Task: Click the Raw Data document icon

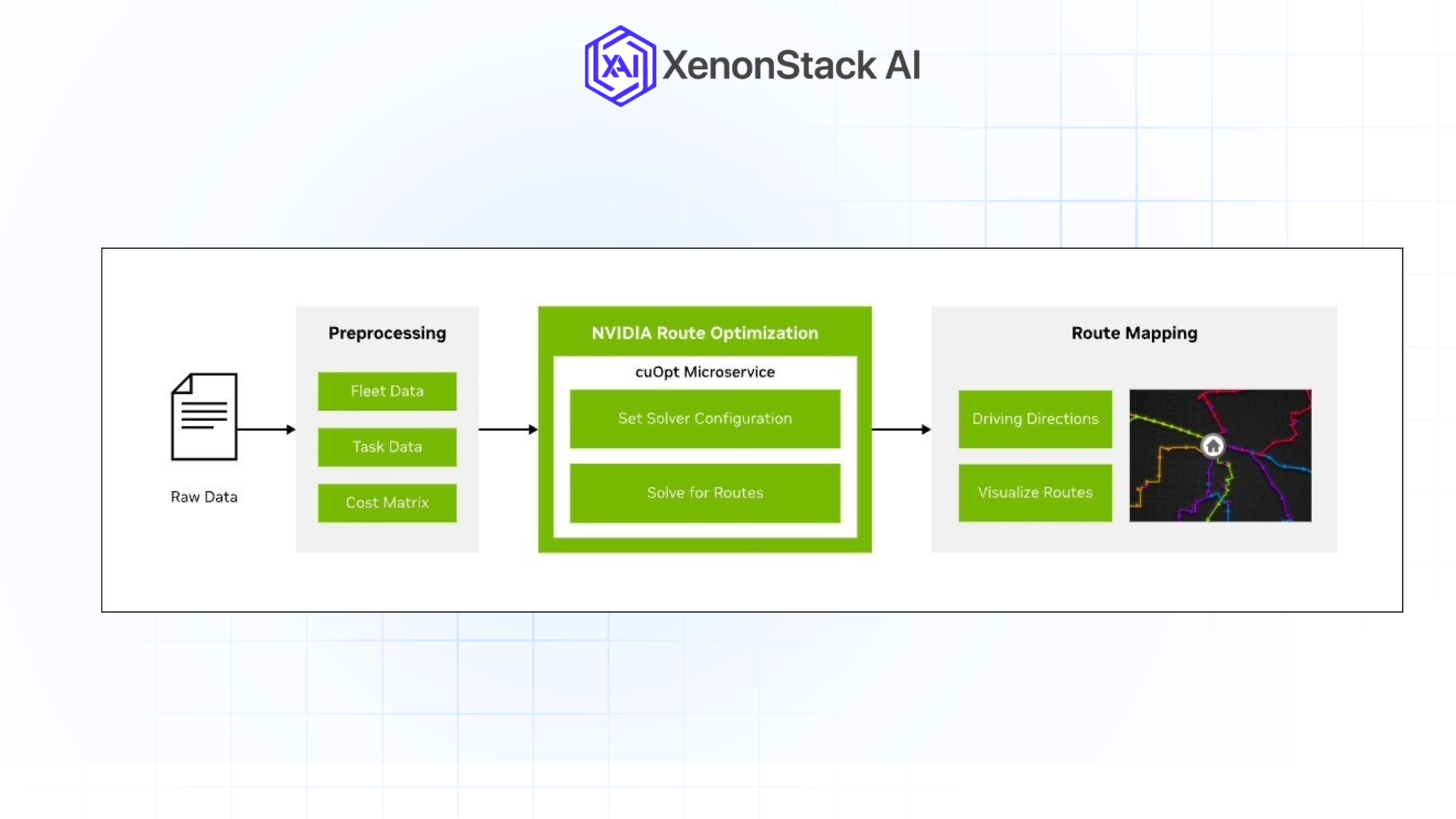Action: coord(204,416)
